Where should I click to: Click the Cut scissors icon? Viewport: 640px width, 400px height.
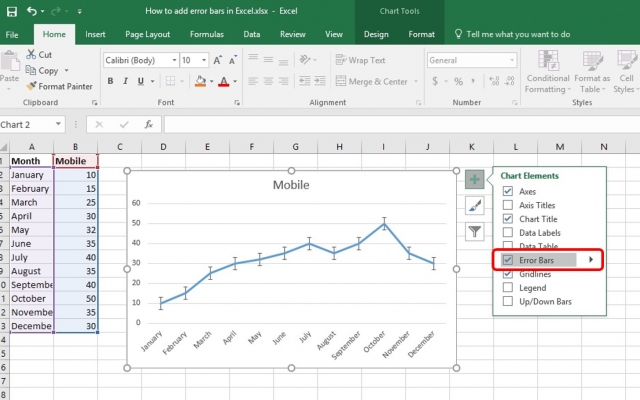coord(31,54)
